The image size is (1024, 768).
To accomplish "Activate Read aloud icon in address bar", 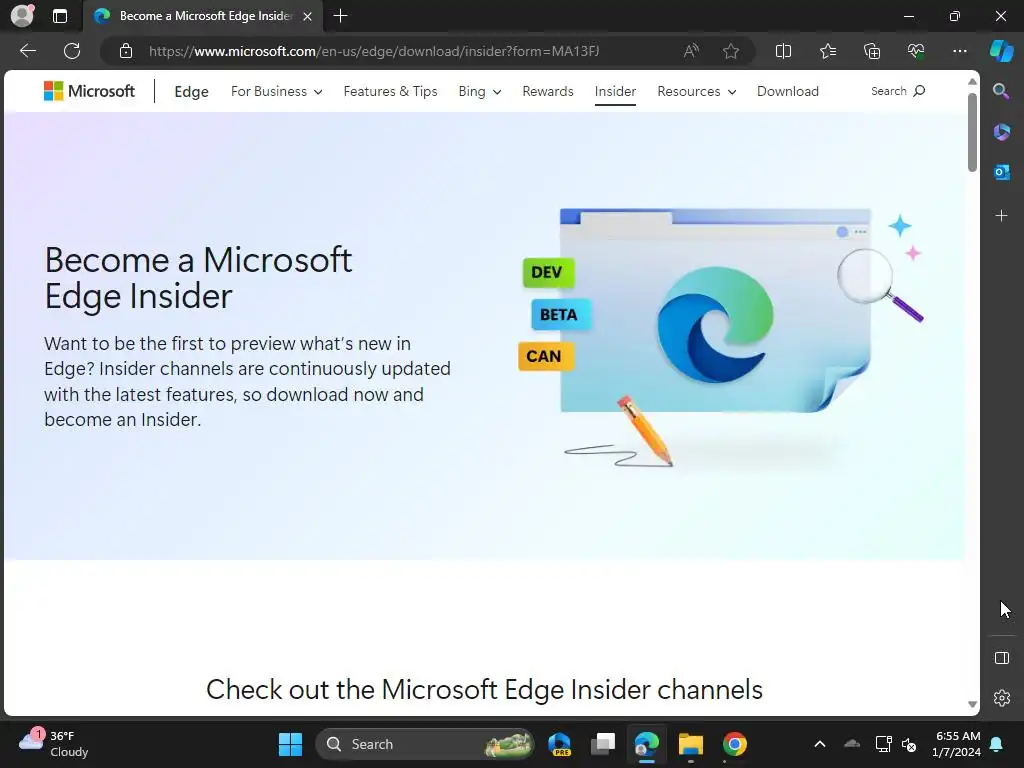I will [691, 51].
